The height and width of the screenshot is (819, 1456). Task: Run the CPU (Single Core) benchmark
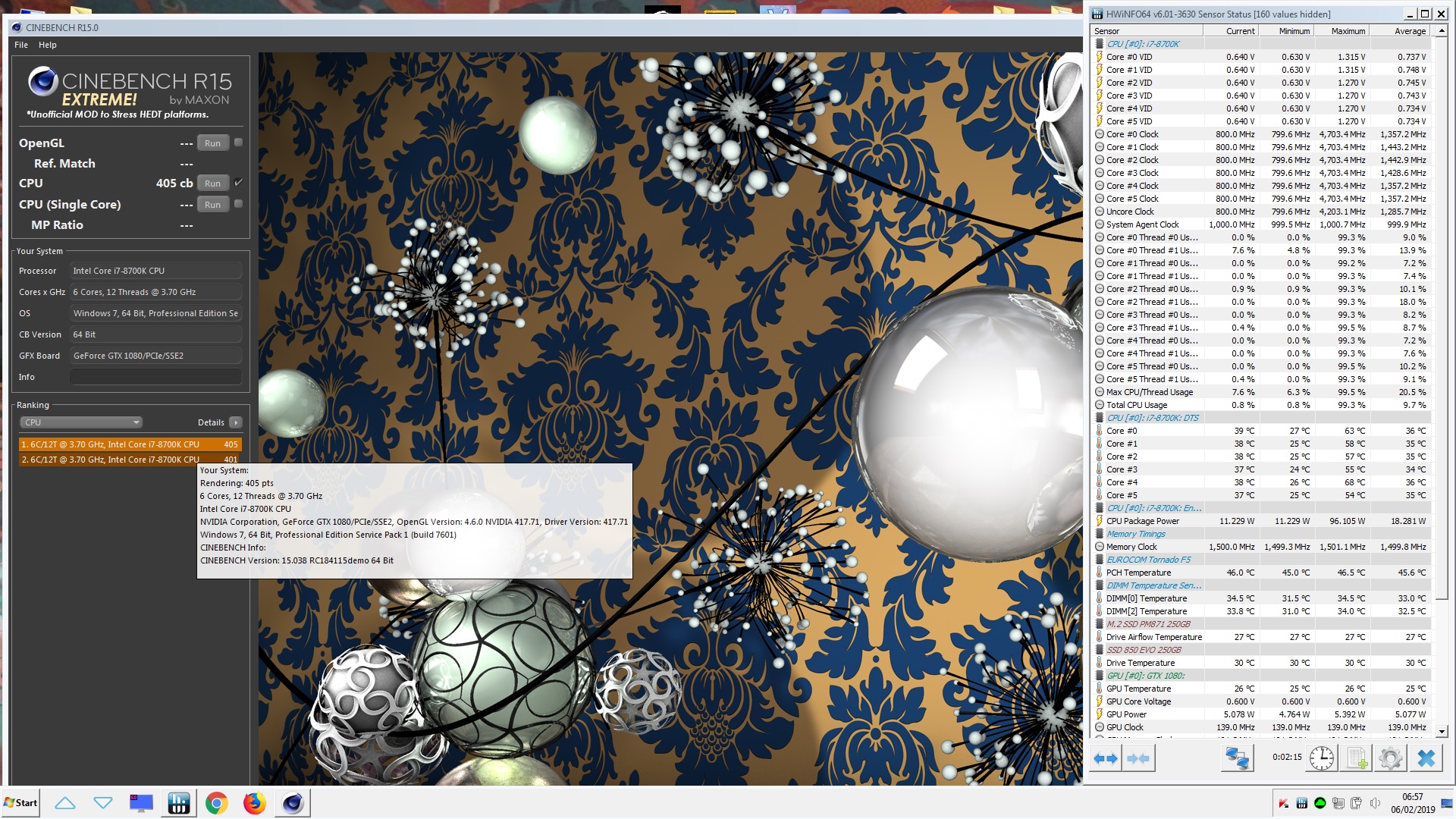point(213,205)
